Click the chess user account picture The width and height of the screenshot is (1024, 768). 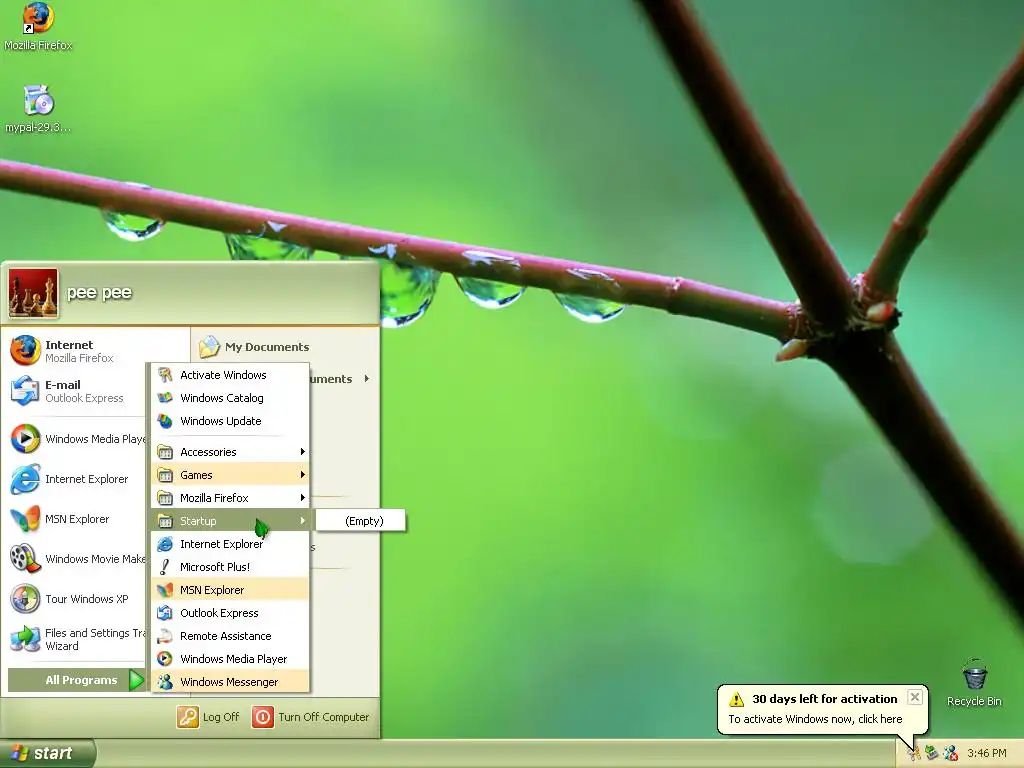pyautogui.click(x=33, y=293)
